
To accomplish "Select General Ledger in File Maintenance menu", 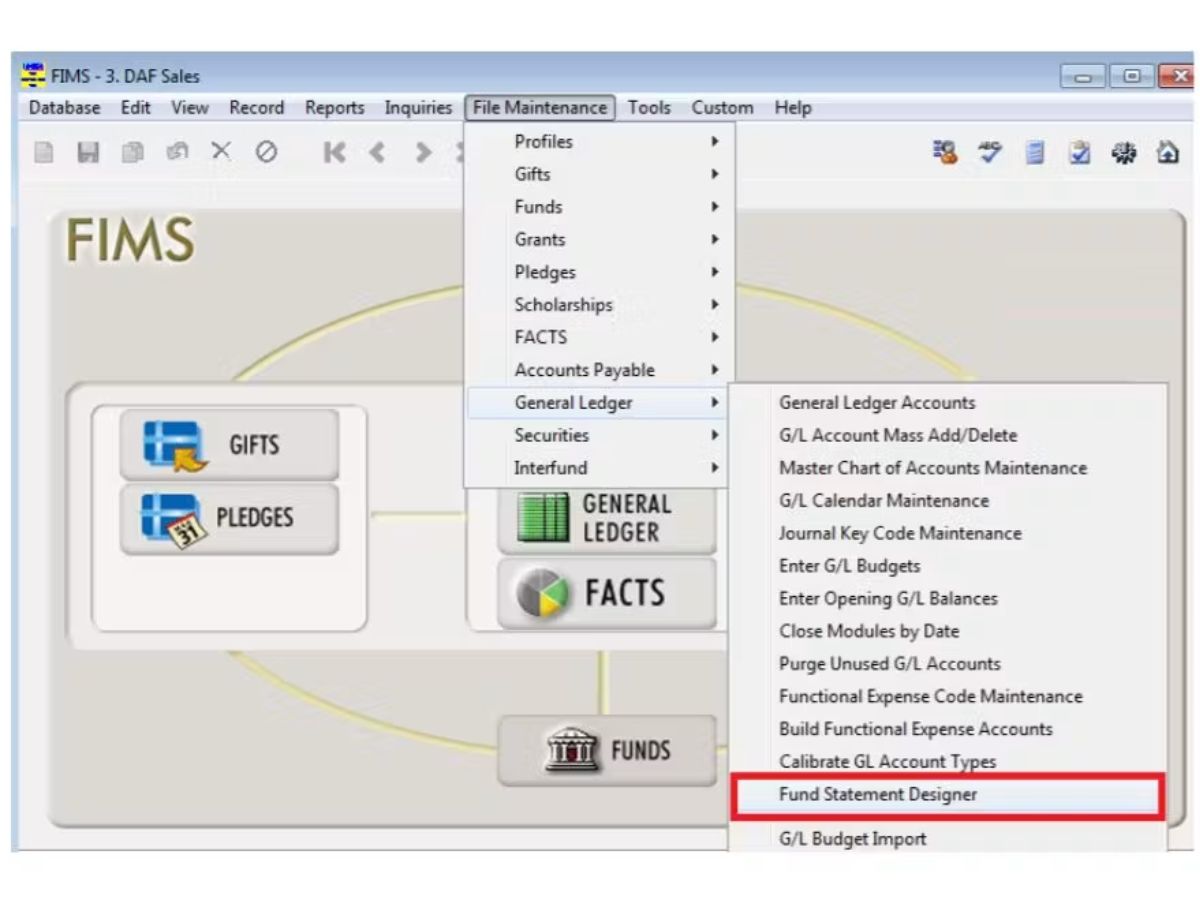I will pos(599,403).
